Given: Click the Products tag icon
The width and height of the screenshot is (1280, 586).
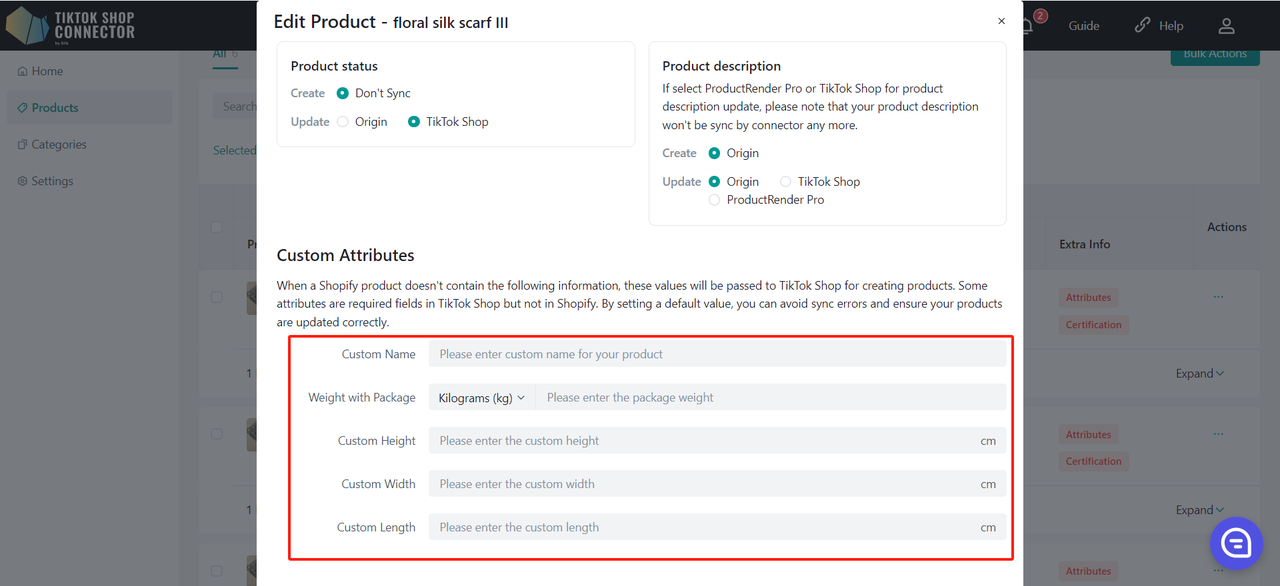Looking at the screenshot, I should (x=22, y=108).
